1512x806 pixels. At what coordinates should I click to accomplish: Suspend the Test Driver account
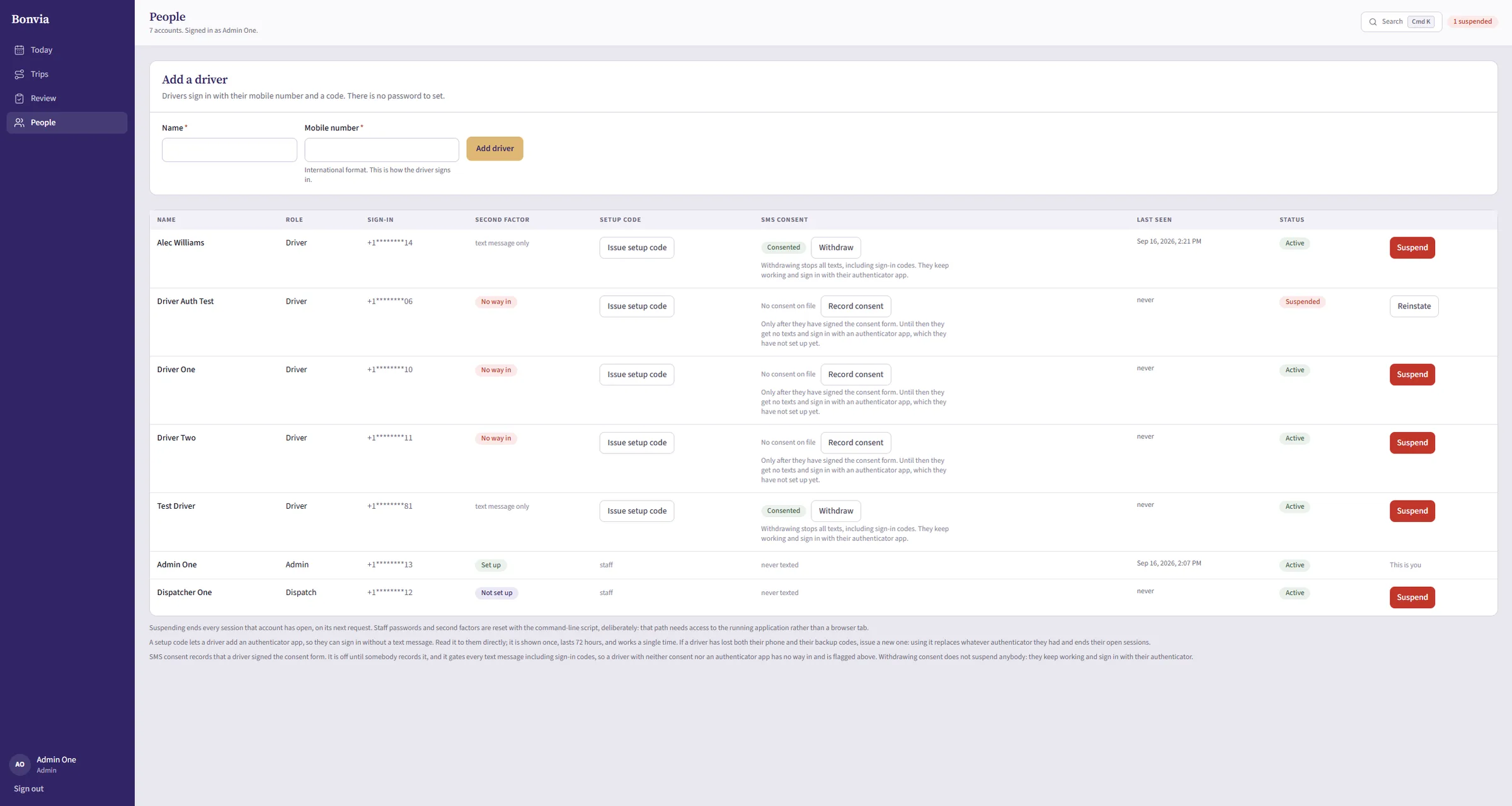tap(1412, 511)
